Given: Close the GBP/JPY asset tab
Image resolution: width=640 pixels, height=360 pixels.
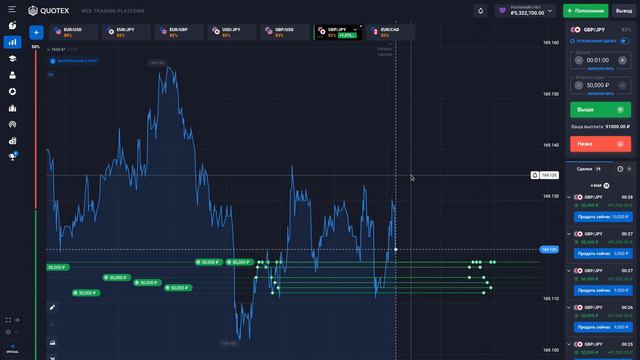Looking at the screenshot, I should [x=361, y=26].
